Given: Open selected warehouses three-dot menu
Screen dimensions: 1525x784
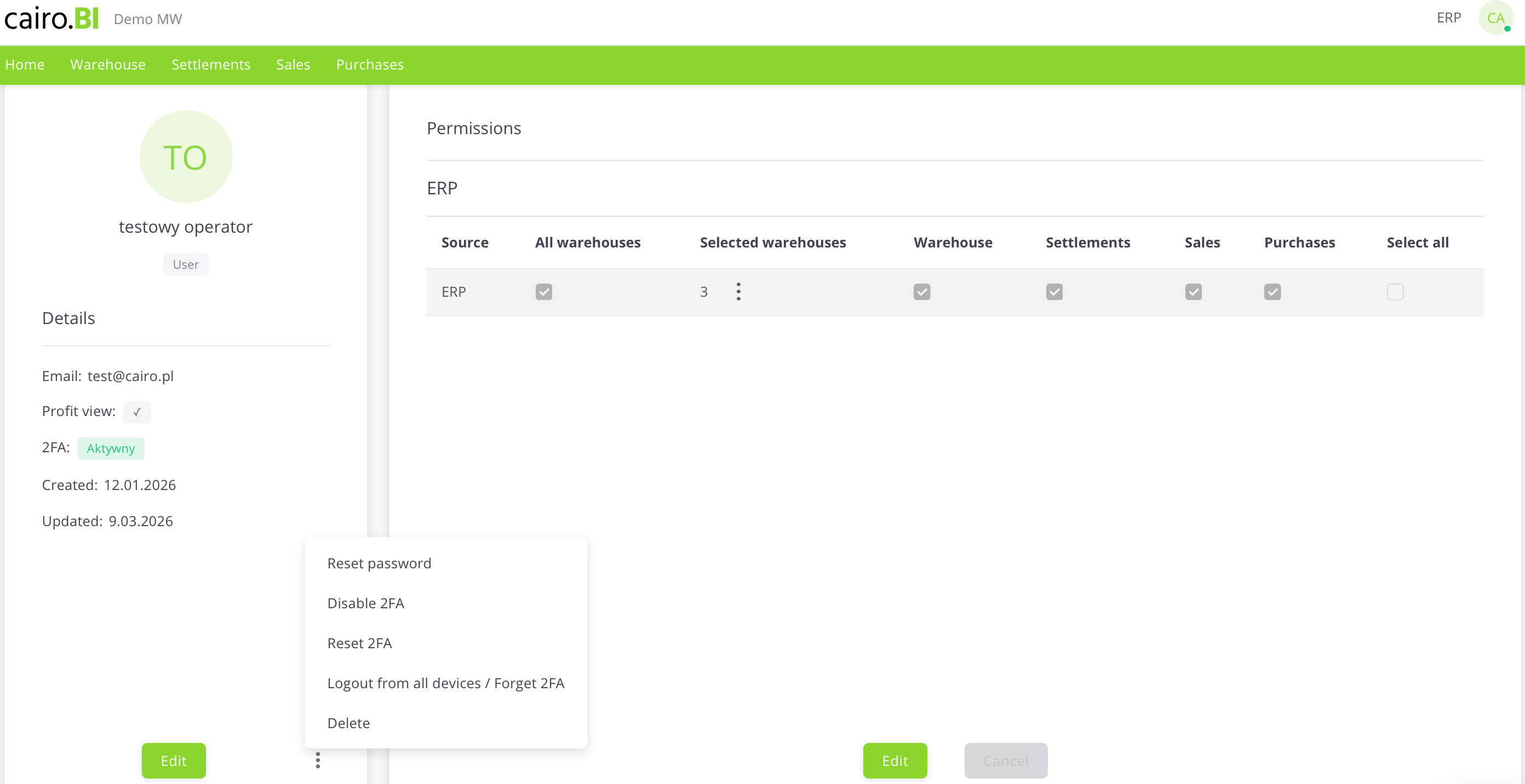Looking at the screenshot, I should (x=738, y=292).
